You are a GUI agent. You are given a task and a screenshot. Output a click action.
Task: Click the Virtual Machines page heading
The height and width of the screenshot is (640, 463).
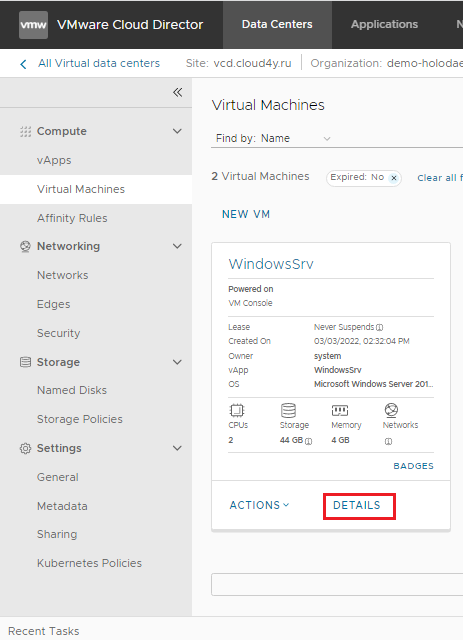268,105
